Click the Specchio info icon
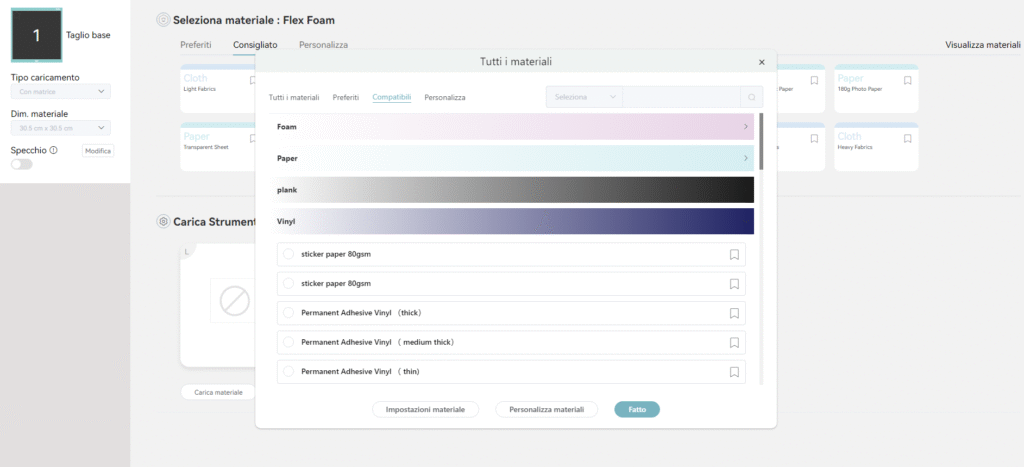This screenshot has width=1024, height=467. [53, 150]
